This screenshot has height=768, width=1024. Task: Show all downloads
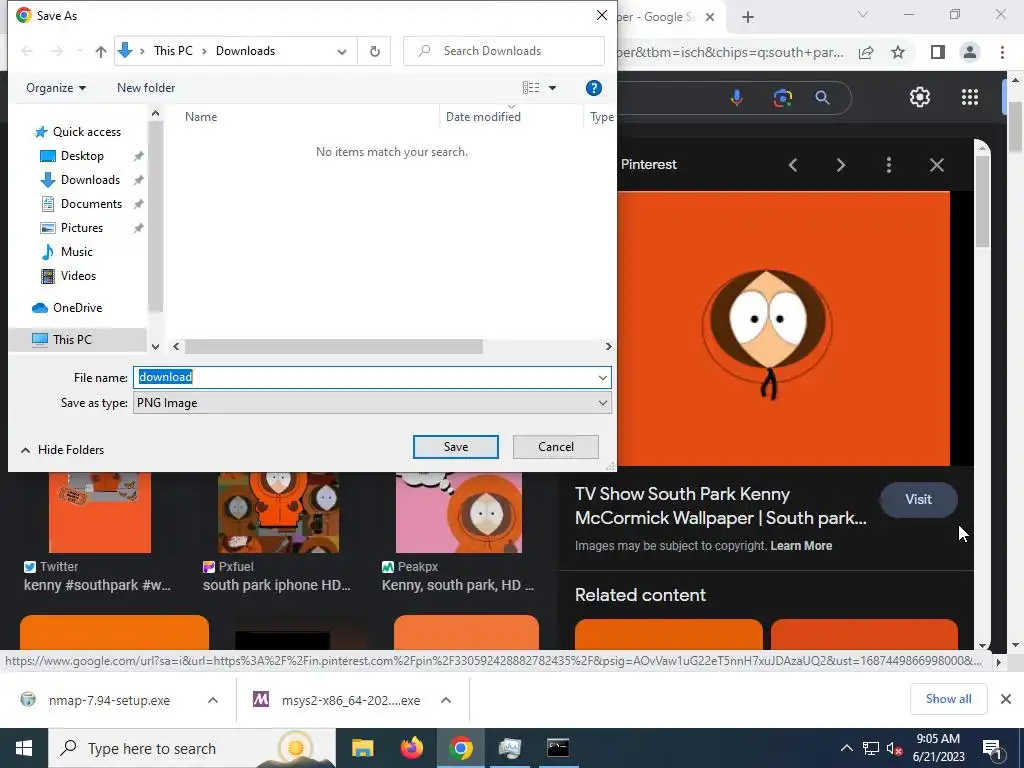[948, 699]
